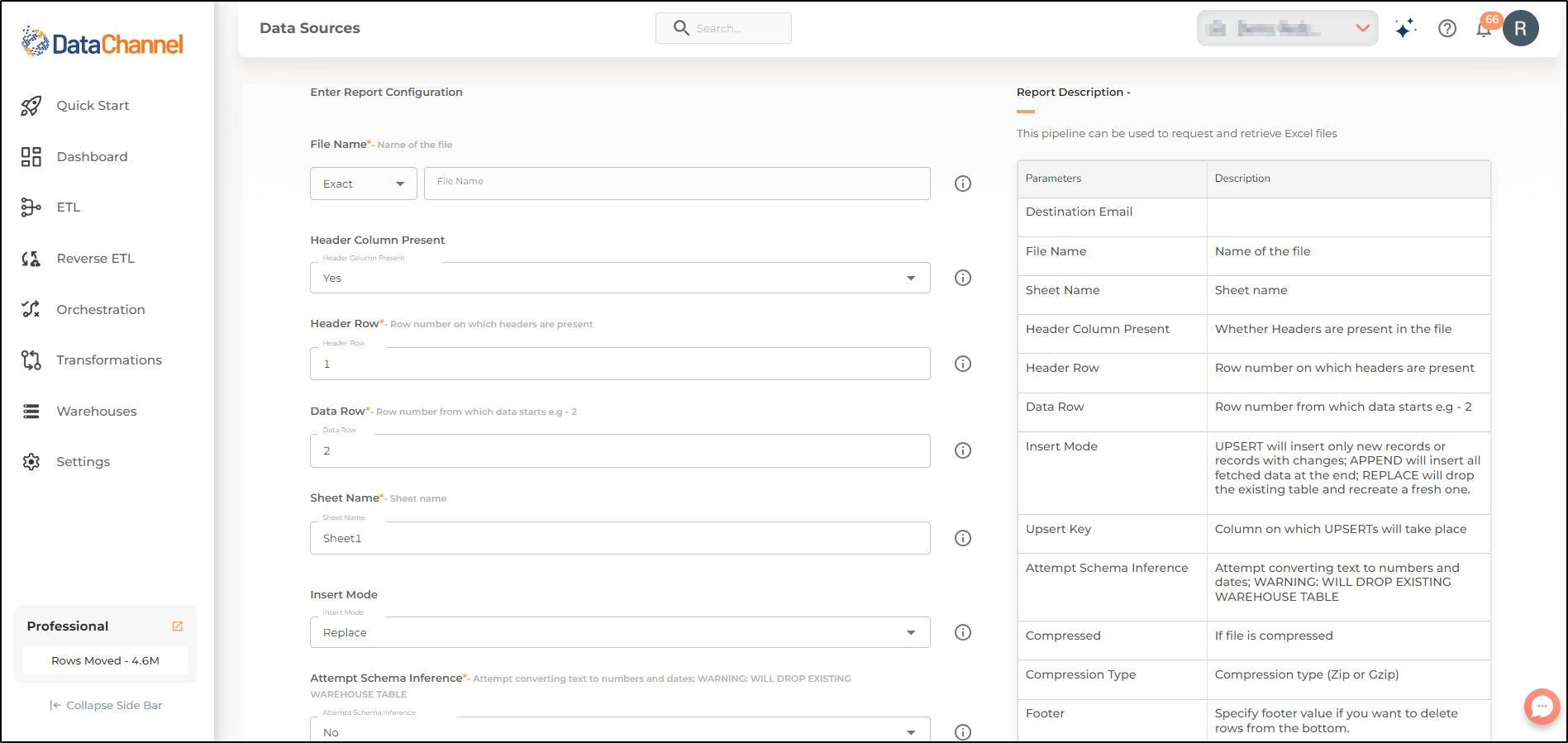Image resolution: width=1568 pixels, height=743 pixels.
Task: Click Insert Mode parameter cell
Action: pyautogui.click(x=1113, y=474)
